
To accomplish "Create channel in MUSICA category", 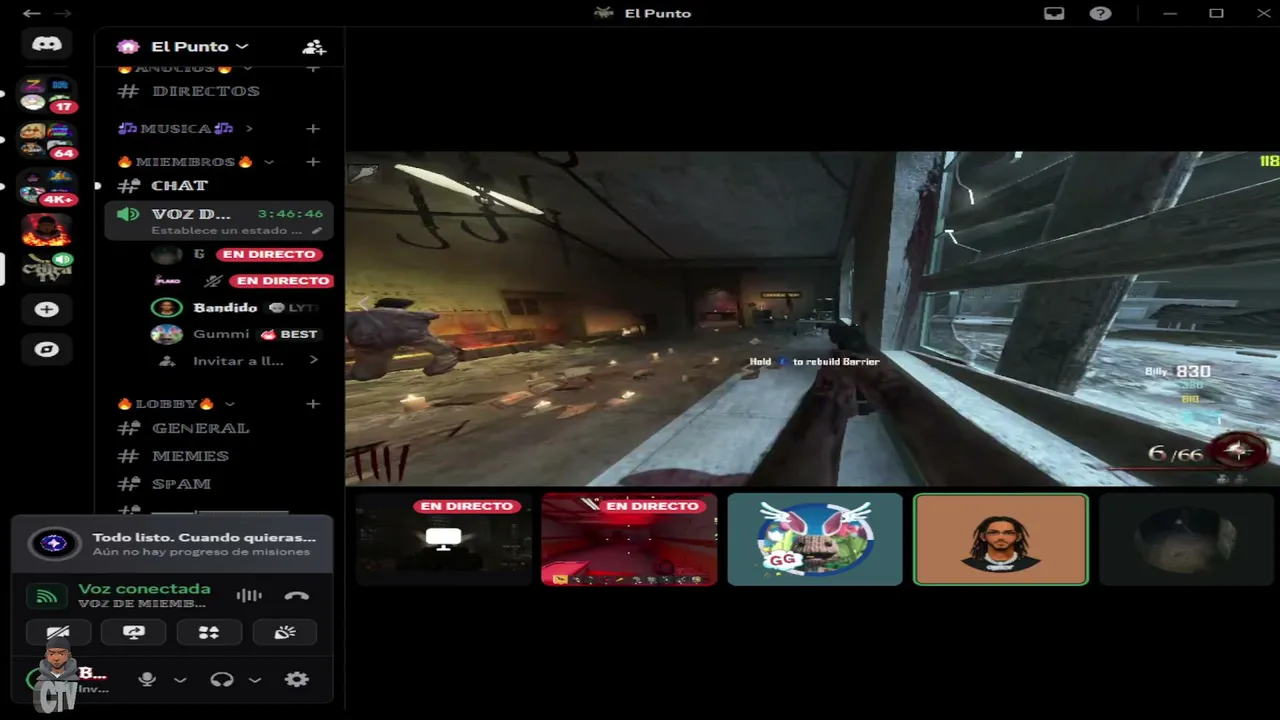I will 313,129.
